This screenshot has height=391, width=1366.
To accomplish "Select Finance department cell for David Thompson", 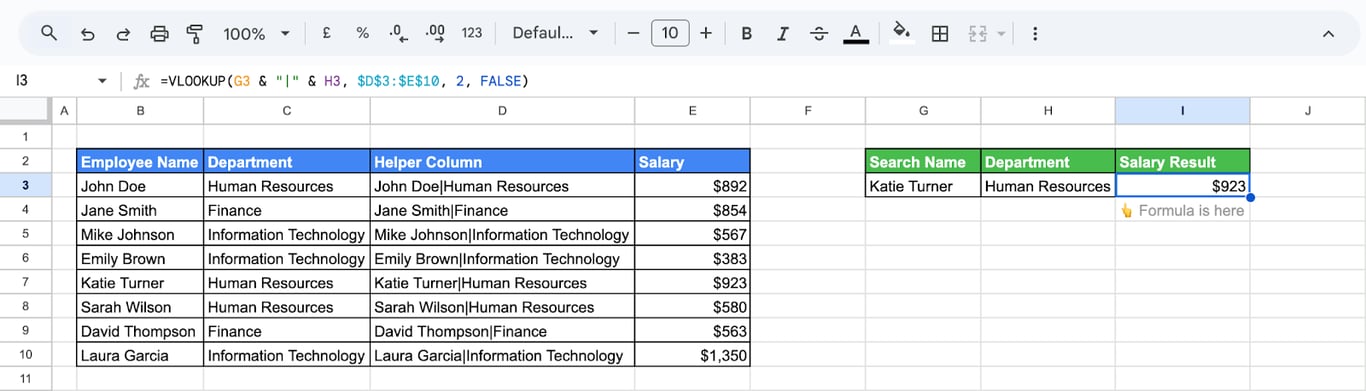I will click(286, 331).
